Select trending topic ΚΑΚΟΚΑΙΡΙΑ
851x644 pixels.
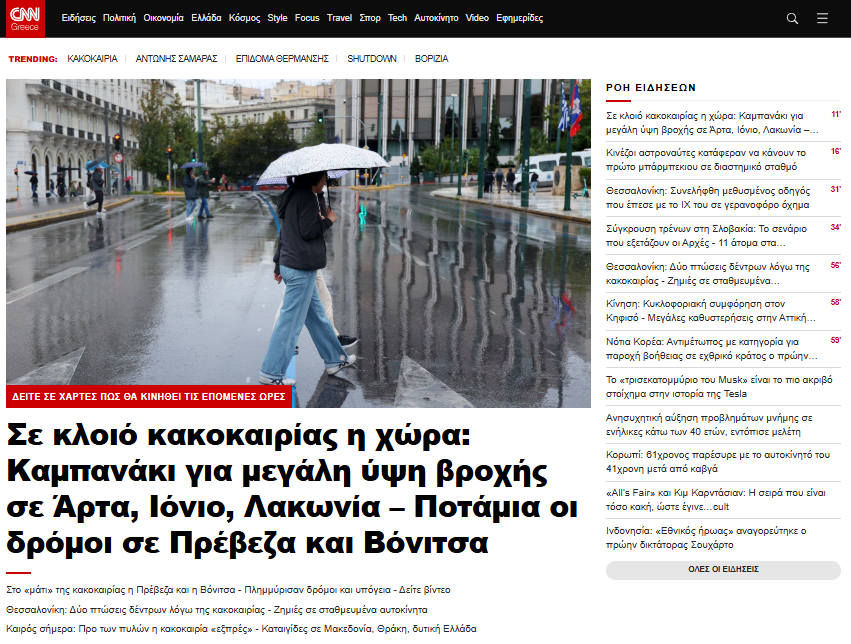tap(92, 59)
